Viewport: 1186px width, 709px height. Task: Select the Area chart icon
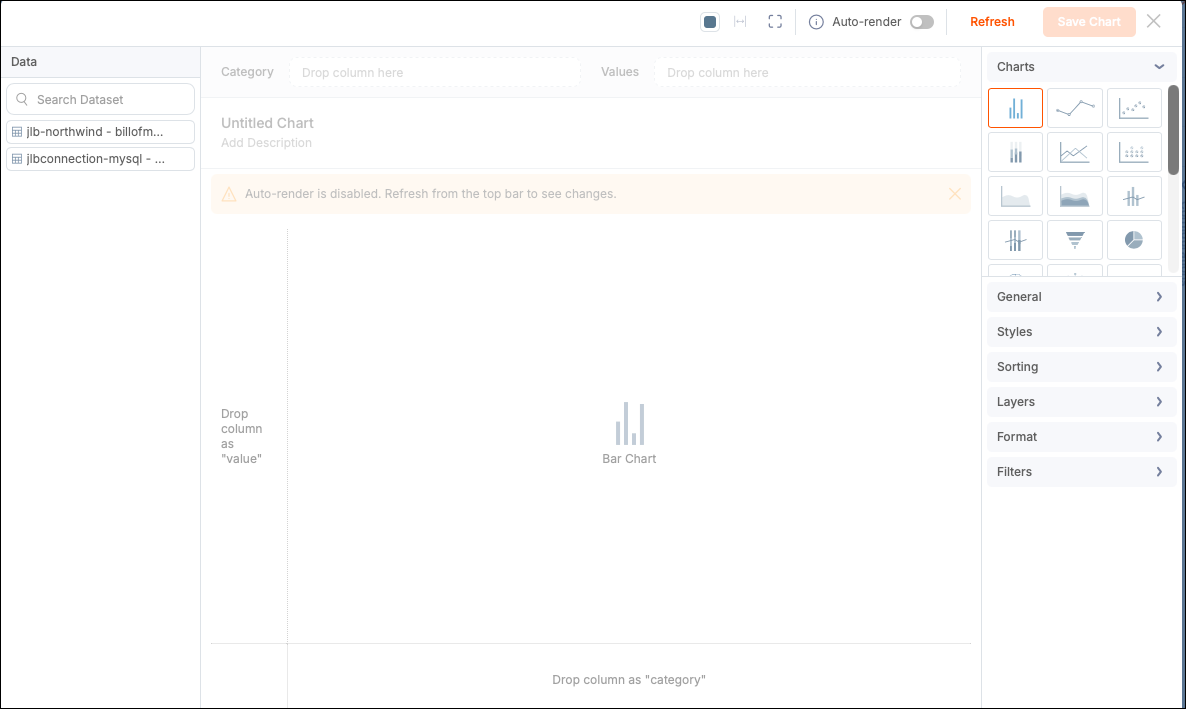[x=1015, y=196]
